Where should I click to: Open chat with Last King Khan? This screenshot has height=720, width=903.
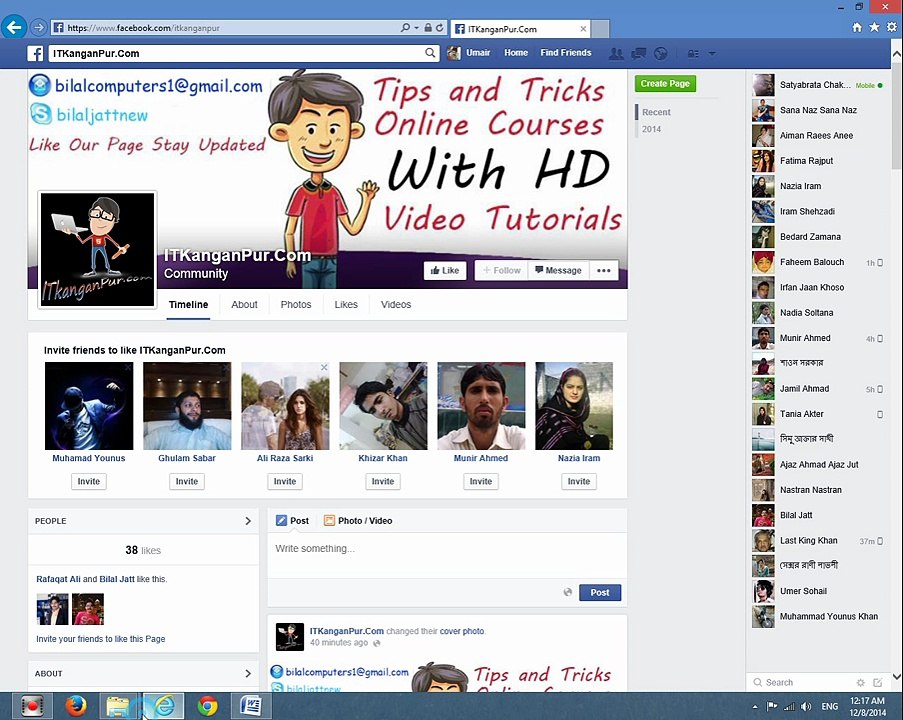[818, 541]
